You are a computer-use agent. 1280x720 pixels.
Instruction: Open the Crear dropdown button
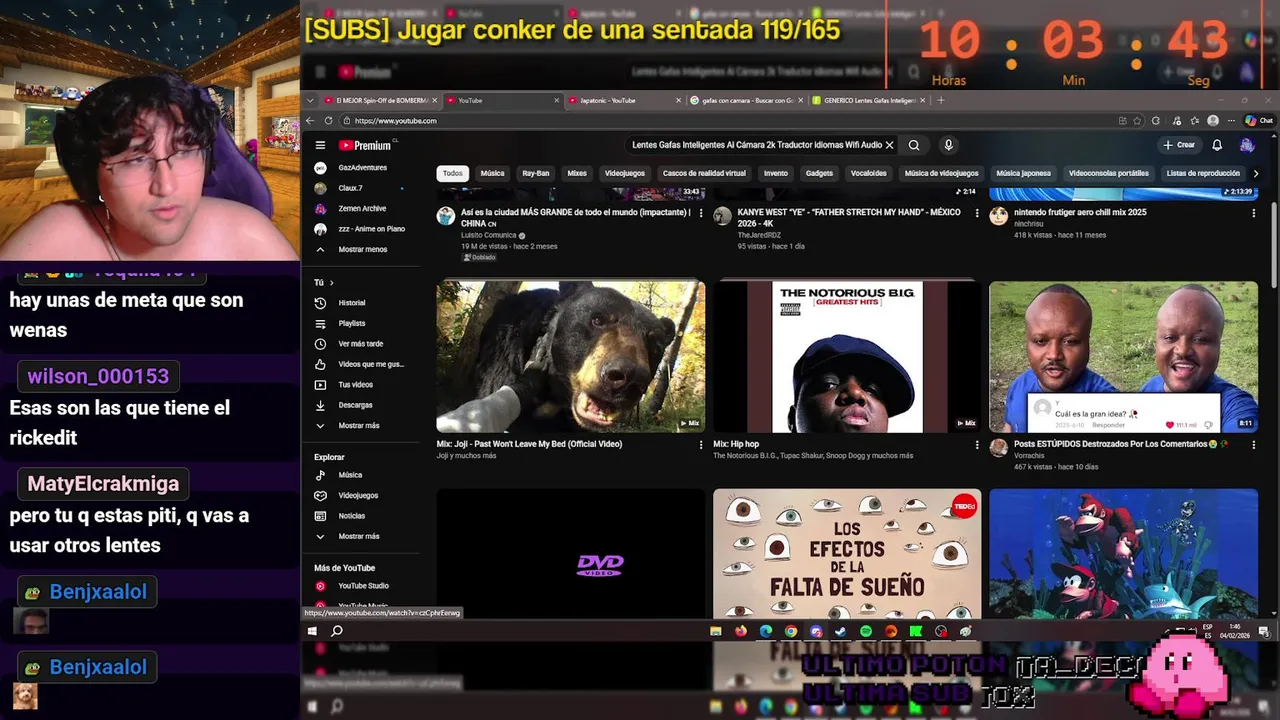coord(1180,145)
